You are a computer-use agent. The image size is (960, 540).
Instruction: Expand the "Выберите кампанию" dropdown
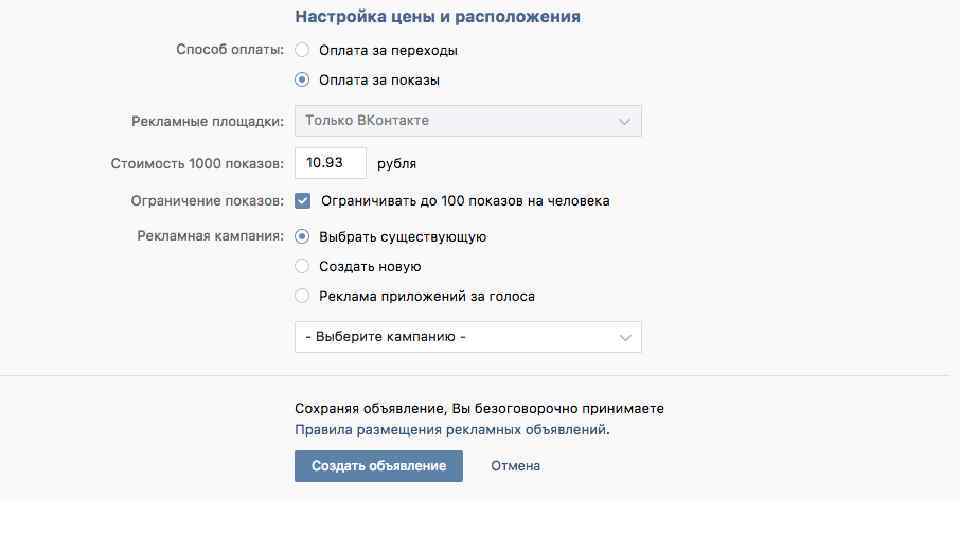point(467,337)
